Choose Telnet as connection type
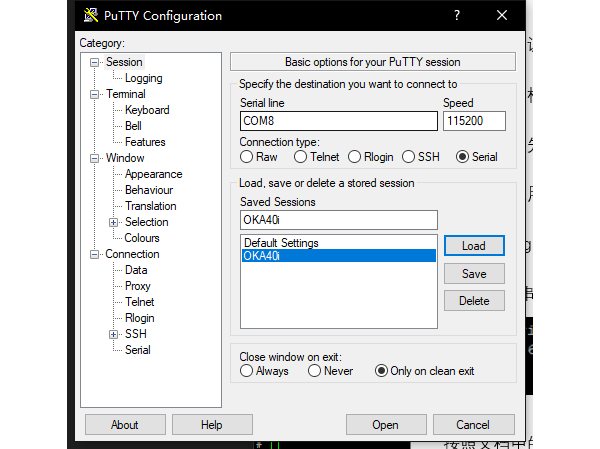 (300, 157)
